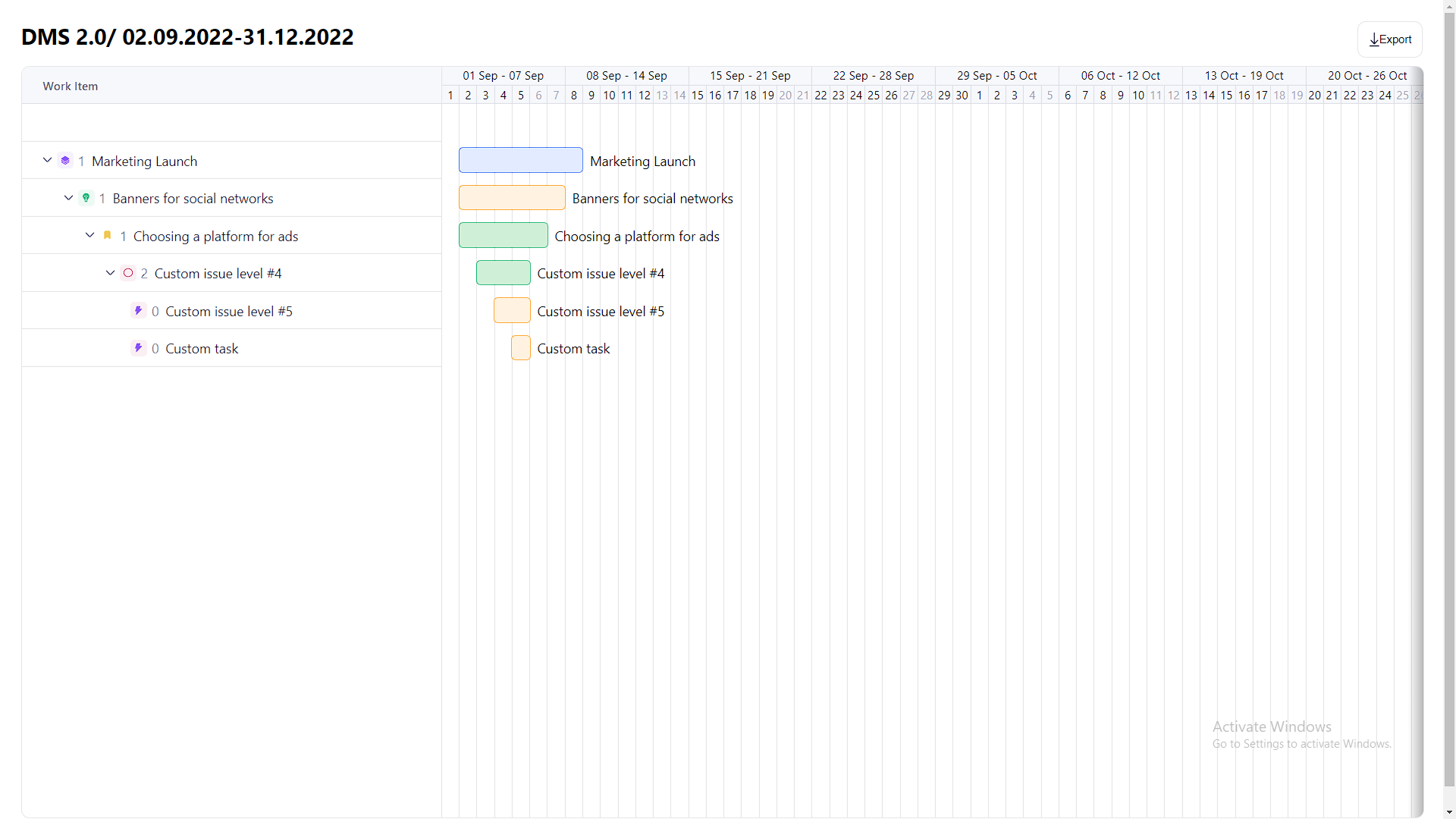Select Choosing a platform for ads in list
Image resolution: width=1456 pixels, height=819 pixels.
point(215,237)
